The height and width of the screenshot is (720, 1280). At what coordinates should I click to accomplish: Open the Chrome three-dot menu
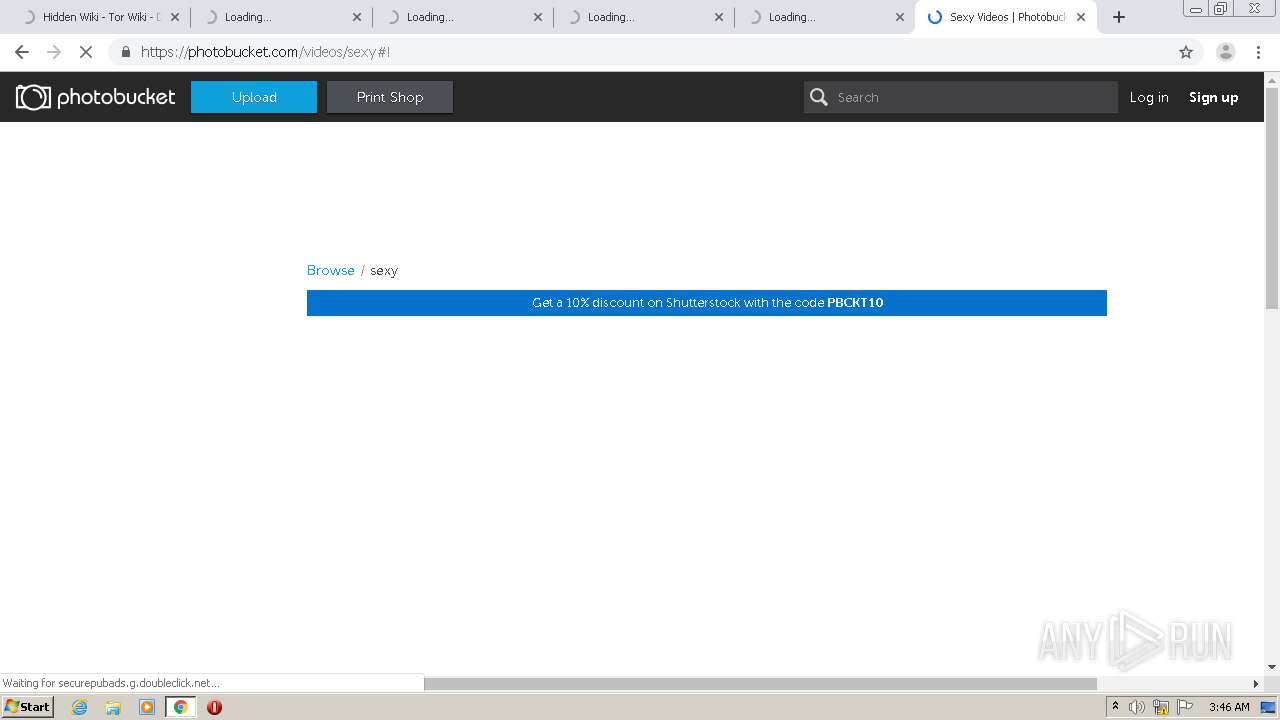(1258, 52)
